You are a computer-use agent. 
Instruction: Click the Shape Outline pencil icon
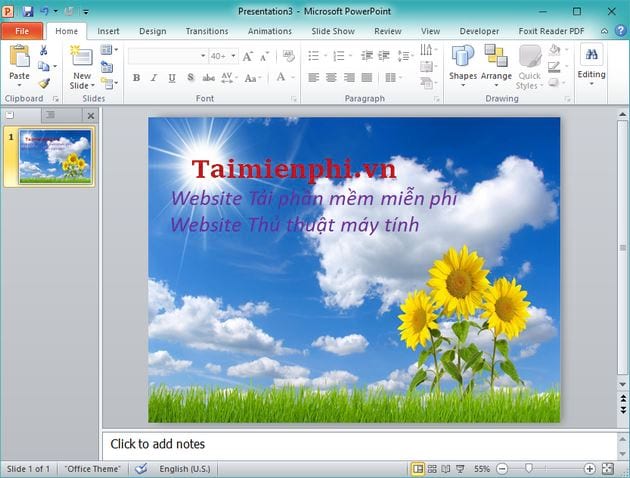(554, 67)
